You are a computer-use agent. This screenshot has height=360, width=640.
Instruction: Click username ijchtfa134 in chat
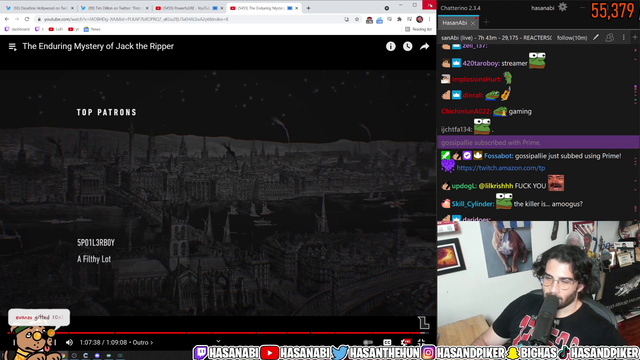point(456,129)
